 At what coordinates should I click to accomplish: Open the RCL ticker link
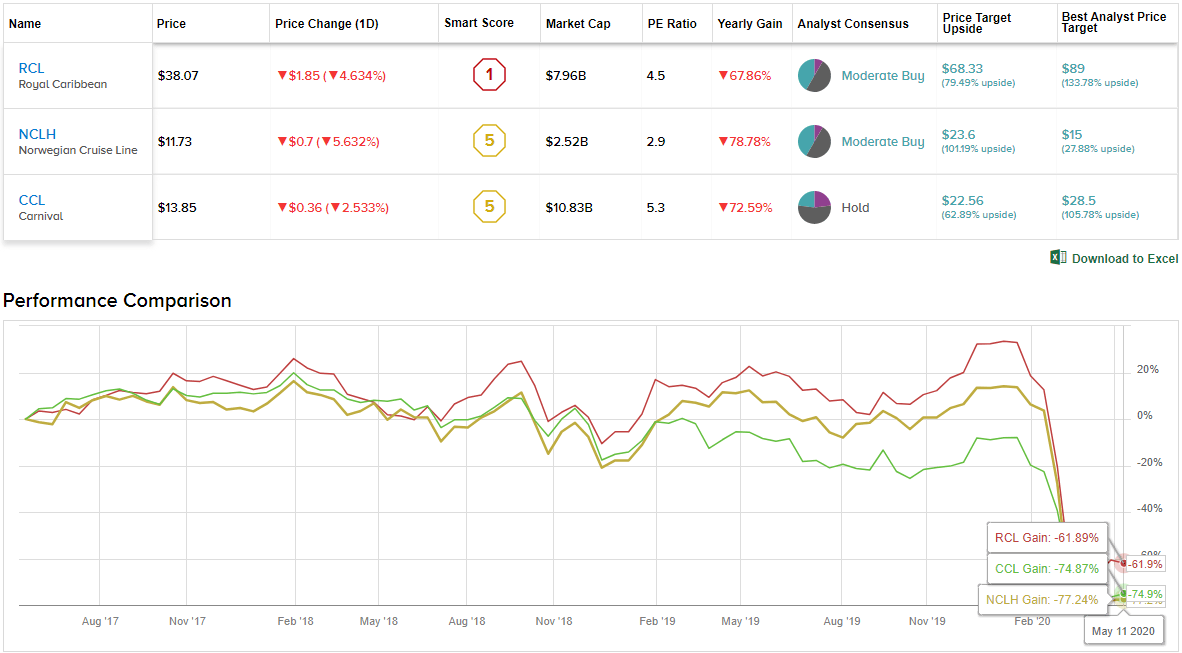pyautogui.click(x=32, y=68)
